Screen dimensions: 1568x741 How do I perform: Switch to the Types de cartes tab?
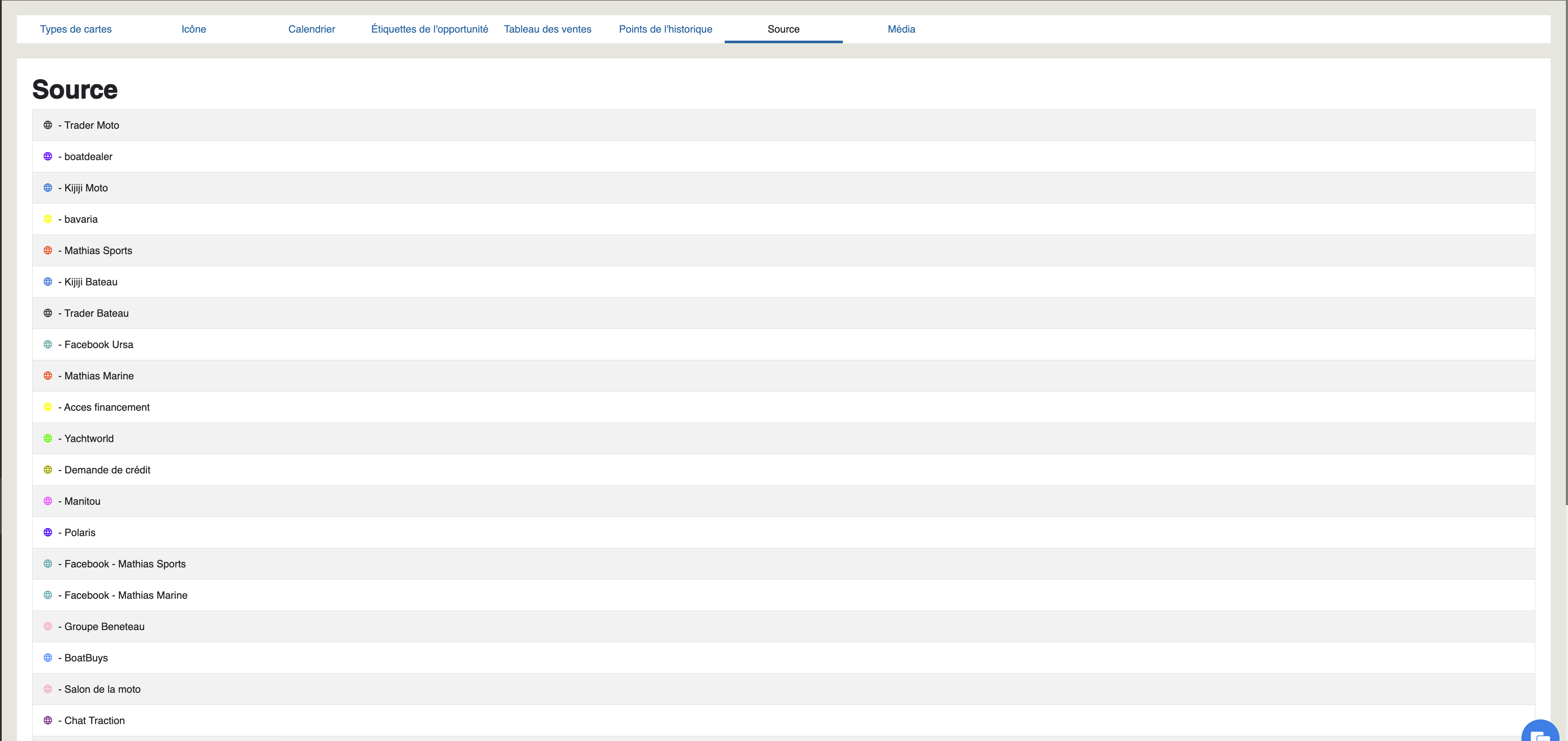tap(75, 29)
